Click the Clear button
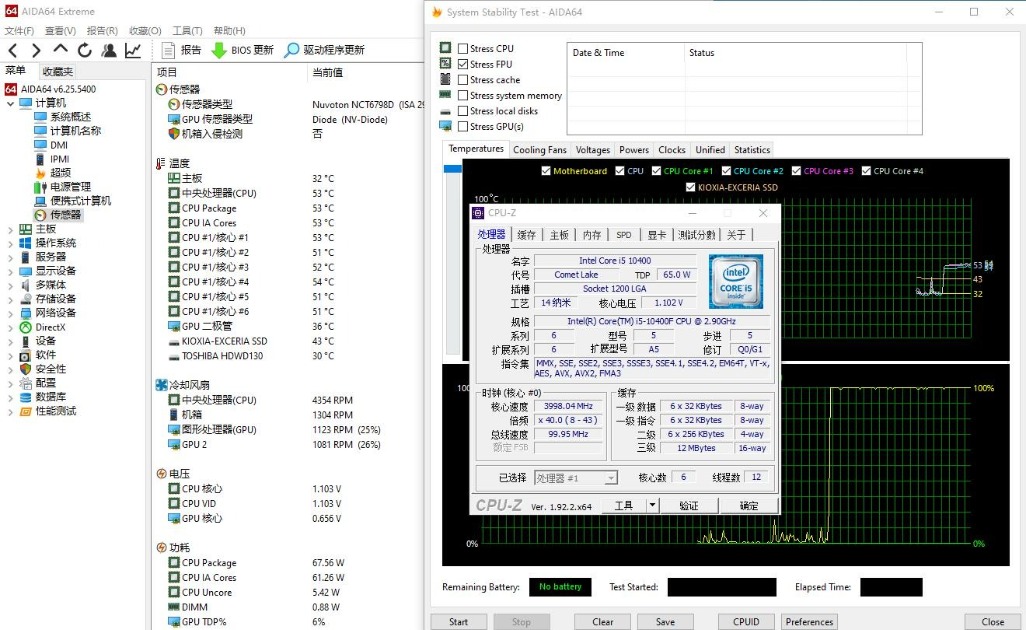This screenshot has width=1026, height=630. pos(603,622)
